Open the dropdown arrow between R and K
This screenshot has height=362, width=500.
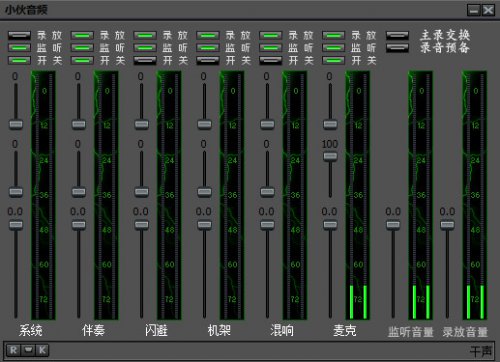28,350
